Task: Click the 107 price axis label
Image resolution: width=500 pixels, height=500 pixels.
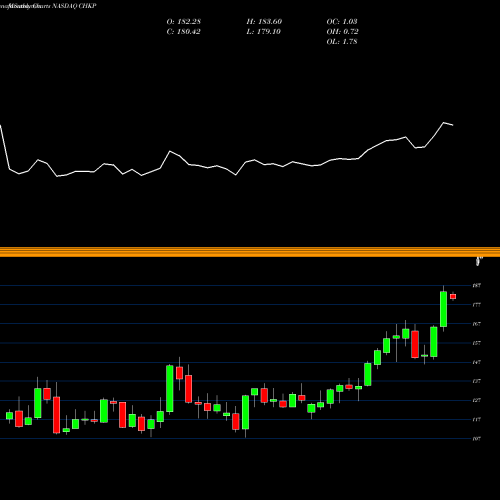Action: tap(477, 439)
